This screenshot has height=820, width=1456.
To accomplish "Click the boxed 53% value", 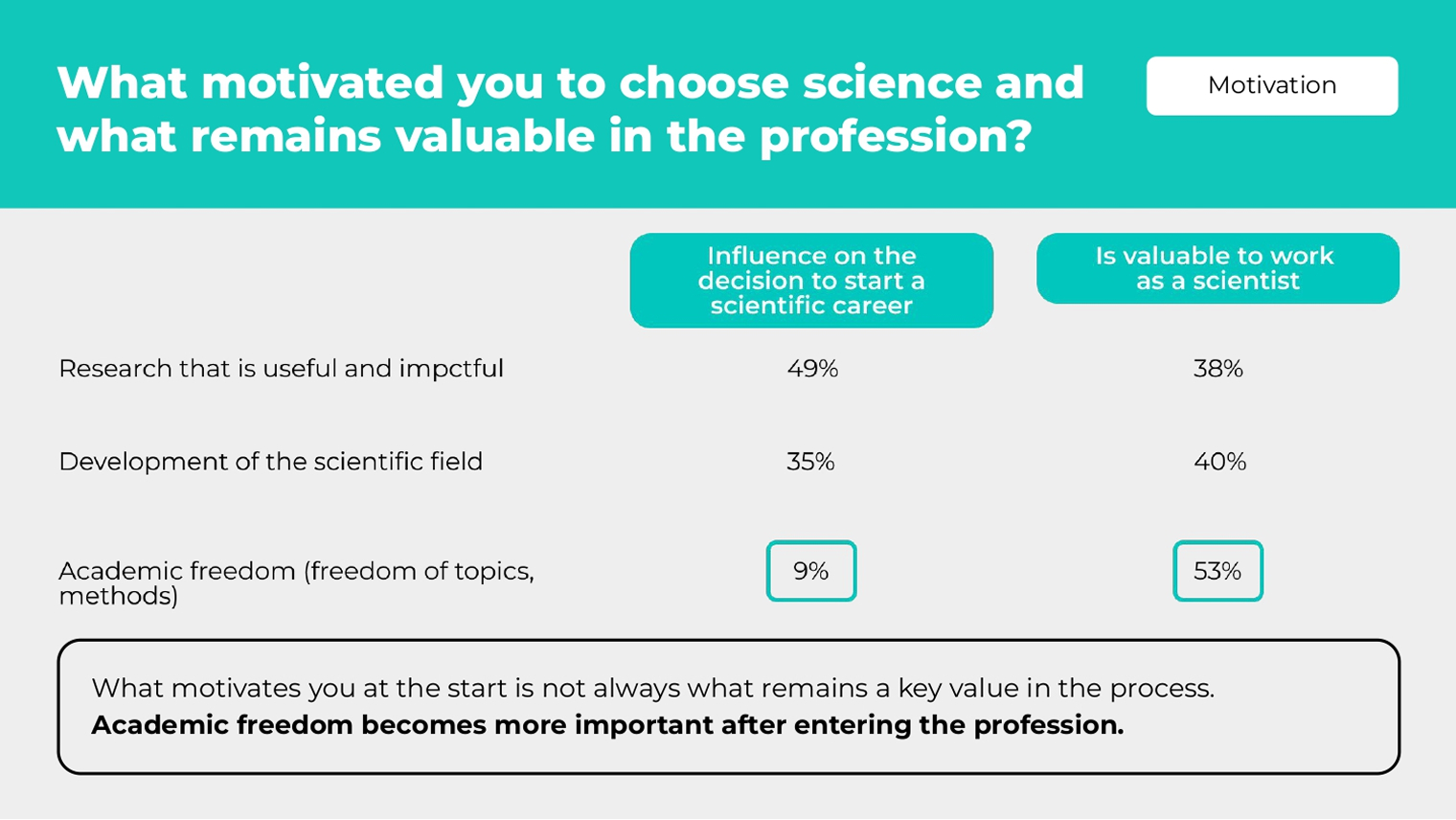I will pos(1217,571).
